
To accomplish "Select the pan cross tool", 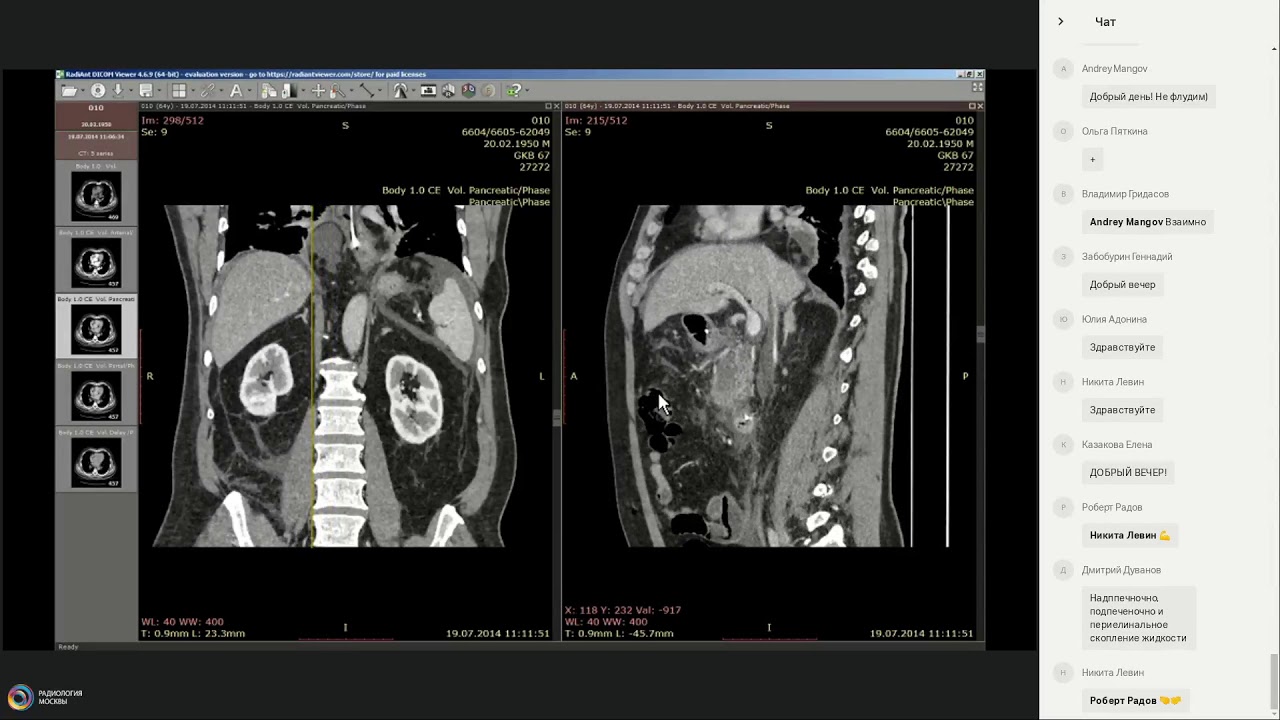I will tap(318, 90).
